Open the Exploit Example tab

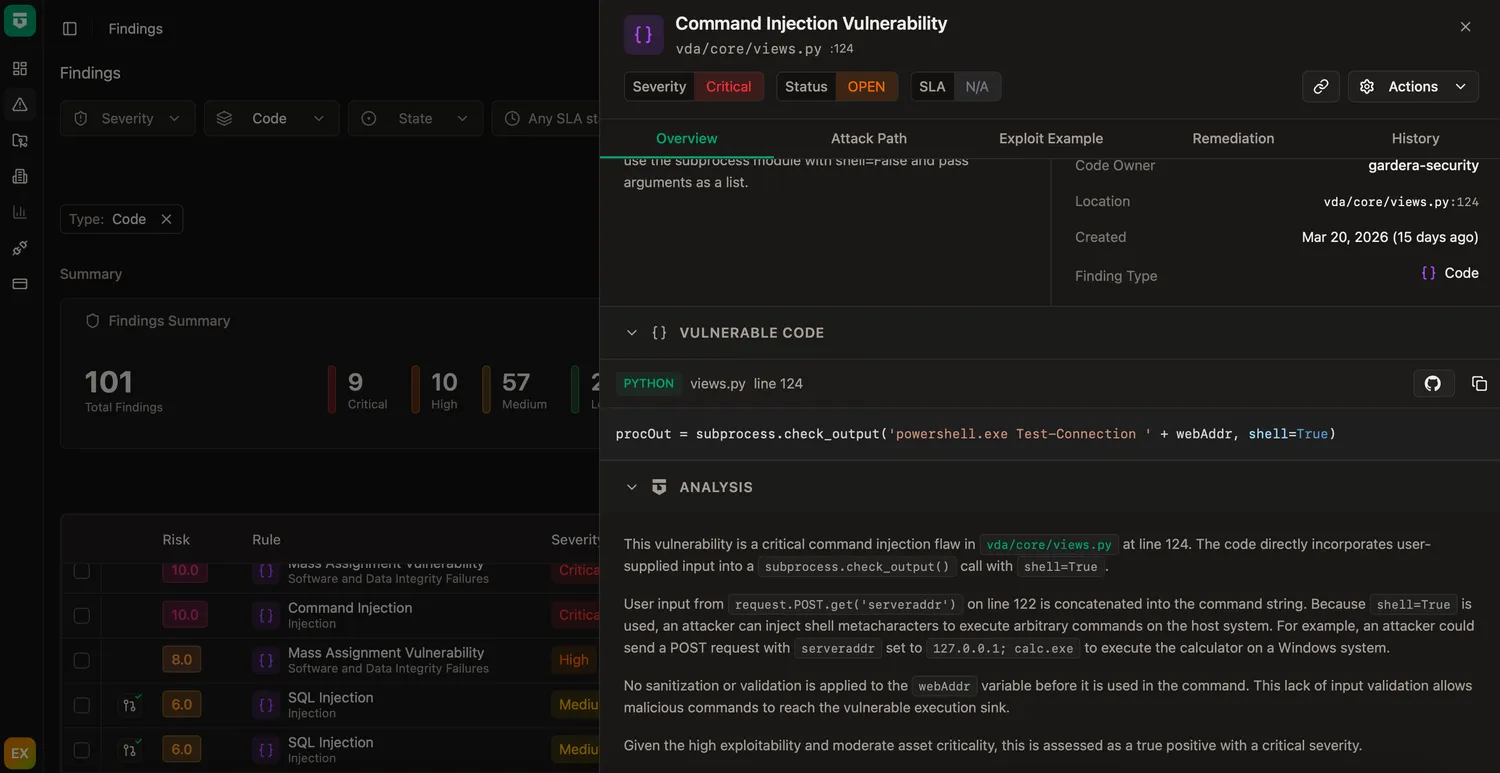[x=1051, y=139]
